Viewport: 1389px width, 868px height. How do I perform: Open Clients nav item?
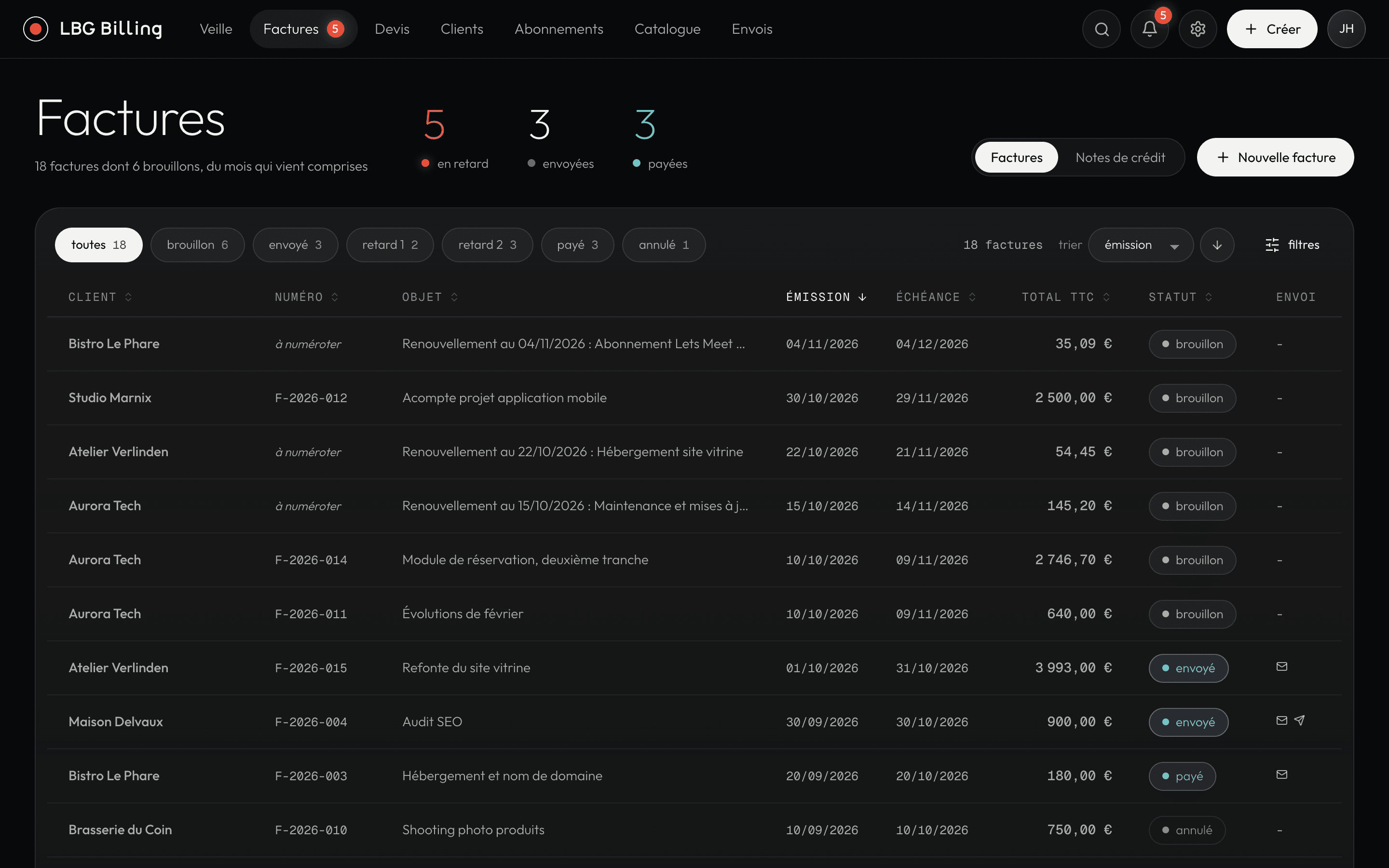[x=462, y=29]
